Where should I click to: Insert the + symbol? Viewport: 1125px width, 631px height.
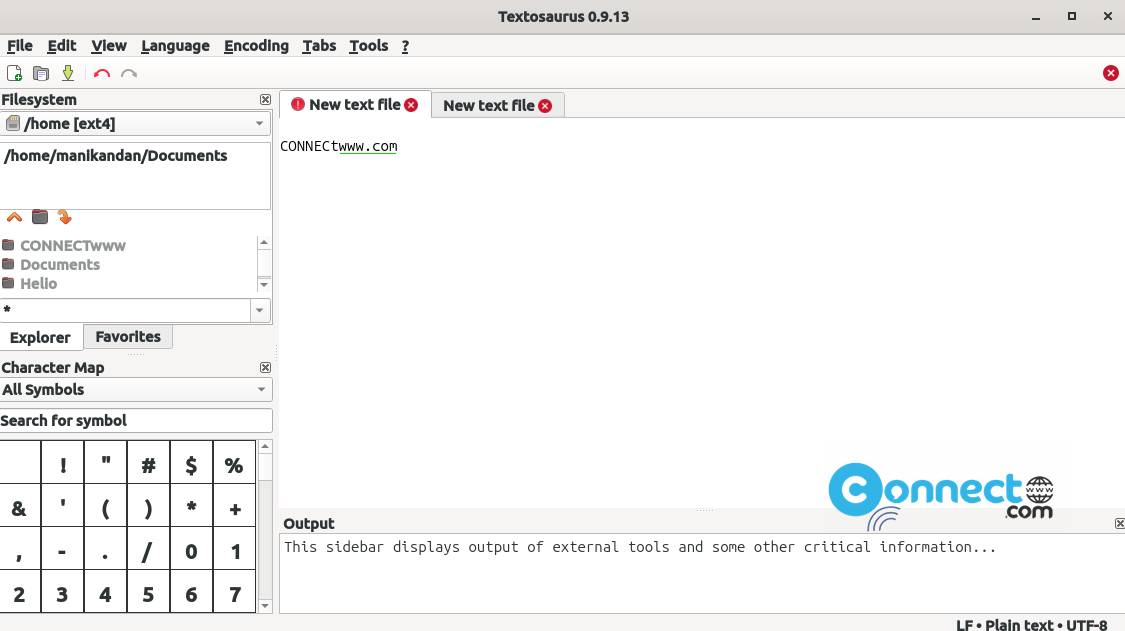click(x=234, y=506)
